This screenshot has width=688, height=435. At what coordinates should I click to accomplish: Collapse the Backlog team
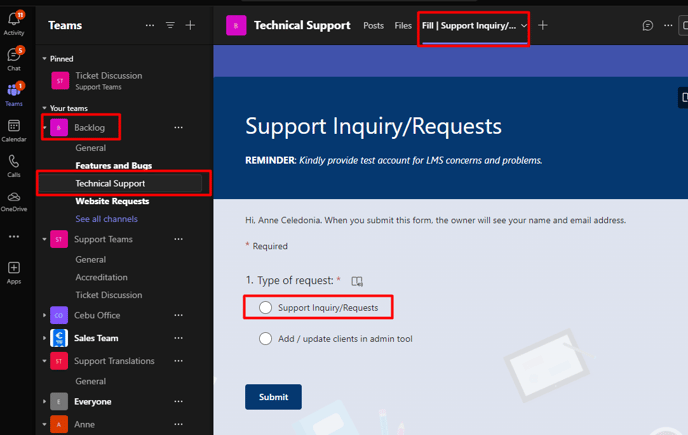coord(45,128)
